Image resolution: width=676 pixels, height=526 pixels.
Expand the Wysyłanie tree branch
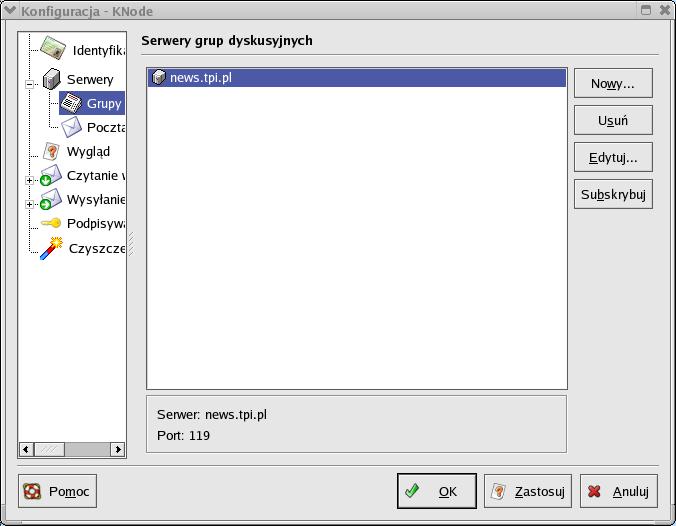30,205
